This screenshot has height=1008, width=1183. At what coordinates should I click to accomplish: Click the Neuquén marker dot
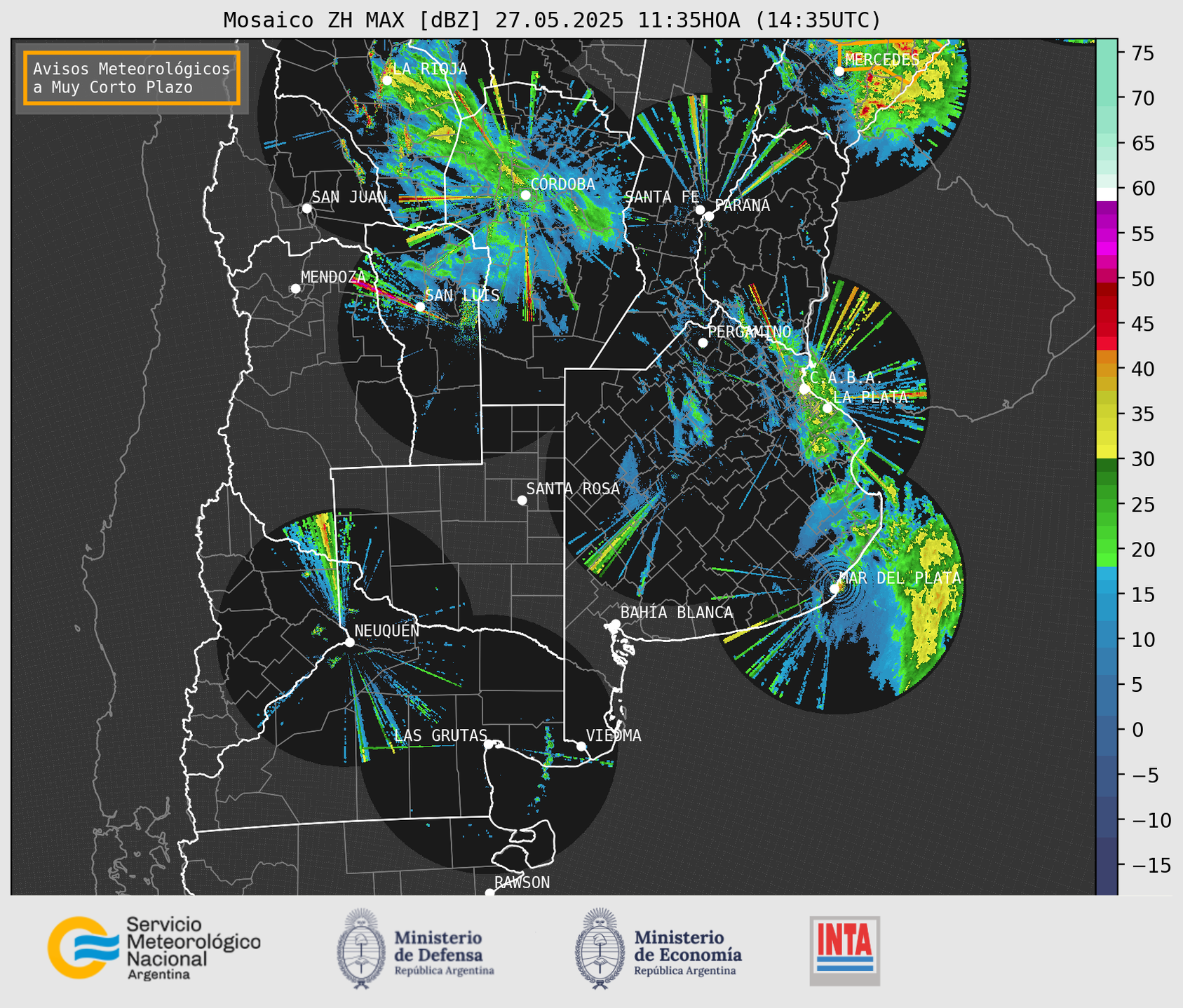click(x=349, y=642)
